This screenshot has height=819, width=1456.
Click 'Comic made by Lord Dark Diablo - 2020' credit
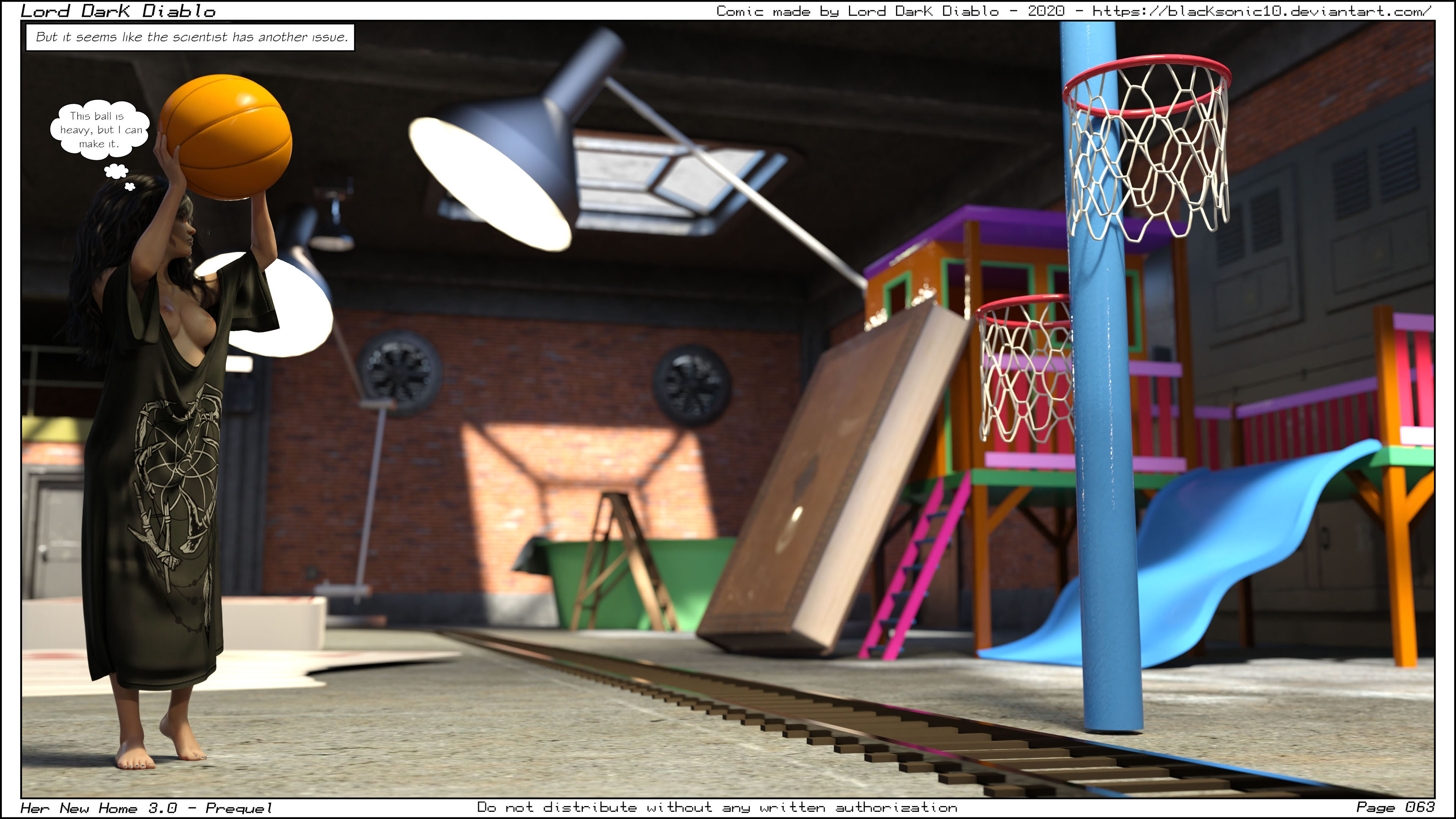[891, 11]
